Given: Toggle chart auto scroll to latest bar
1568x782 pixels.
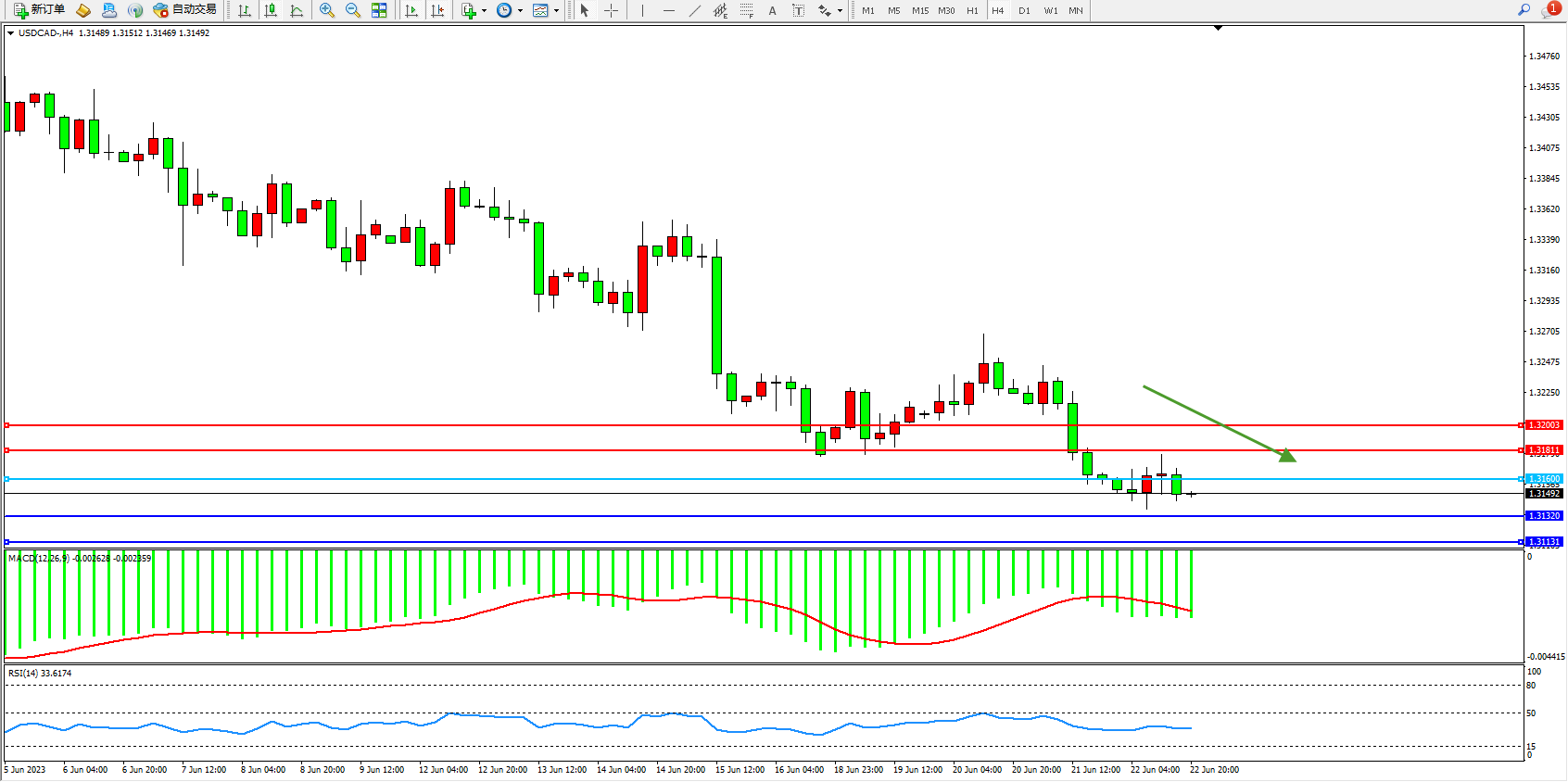Looking at the screenshot, I should pos(411,10).
